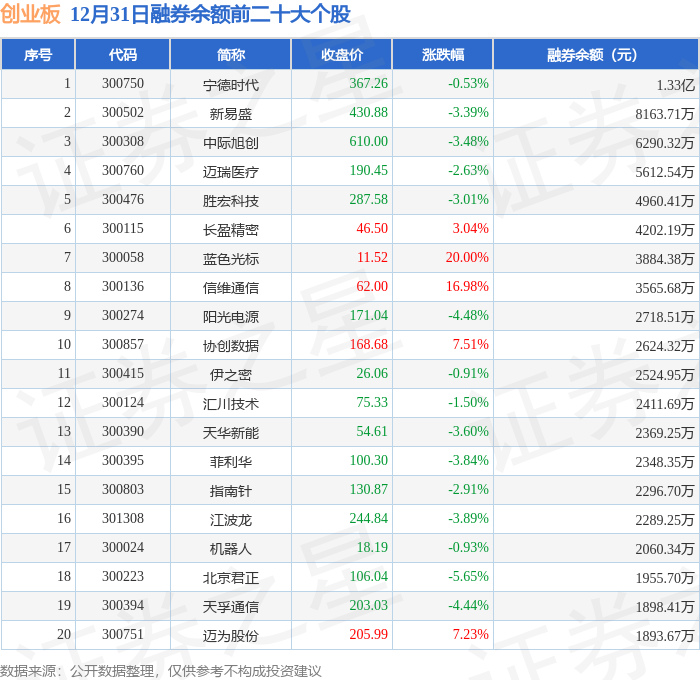Click closing price 11.52

(x=372, y=258)
